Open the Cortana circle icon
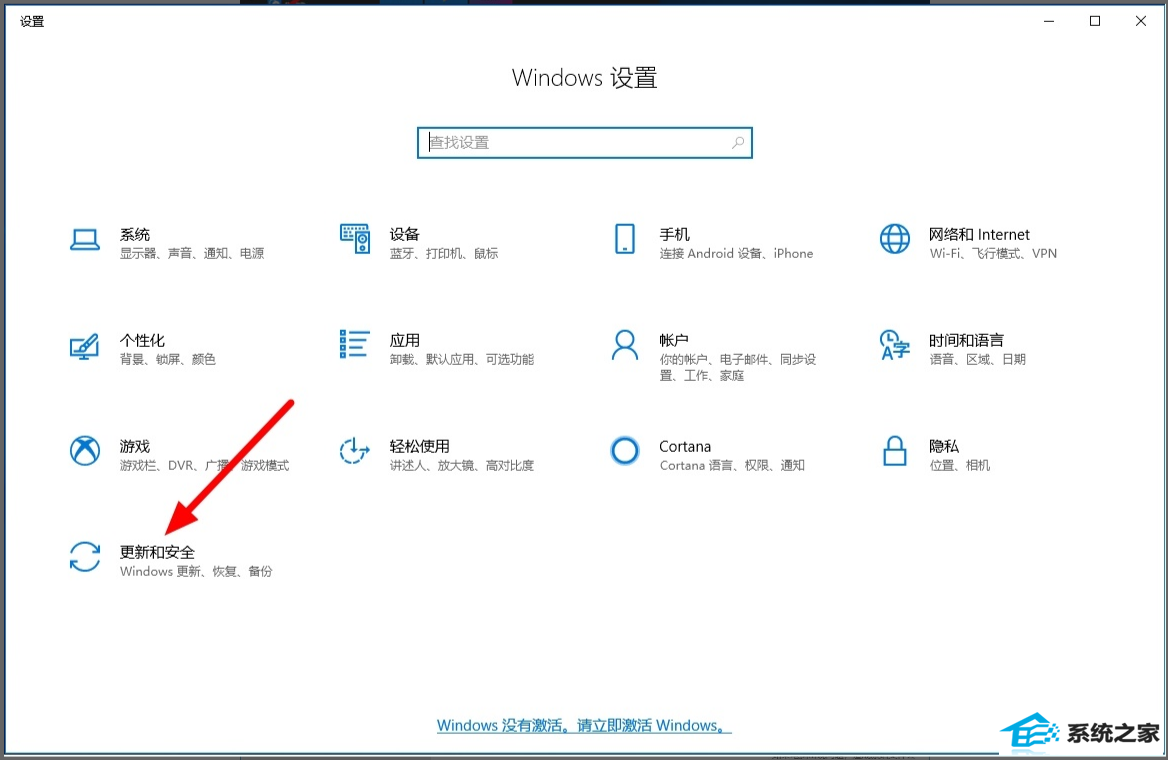The height and width of the screenshot is (760, 1168). [624, 452]
